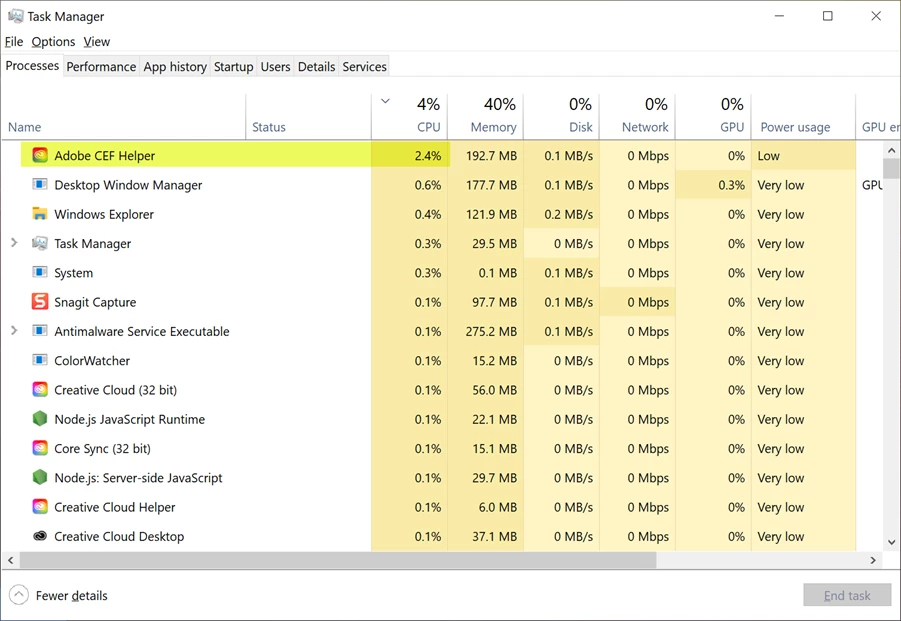The width and height of the screenshot is (901, 621).
Task: Click the 2.4% CPU value
Action: [x=428, y=156]
